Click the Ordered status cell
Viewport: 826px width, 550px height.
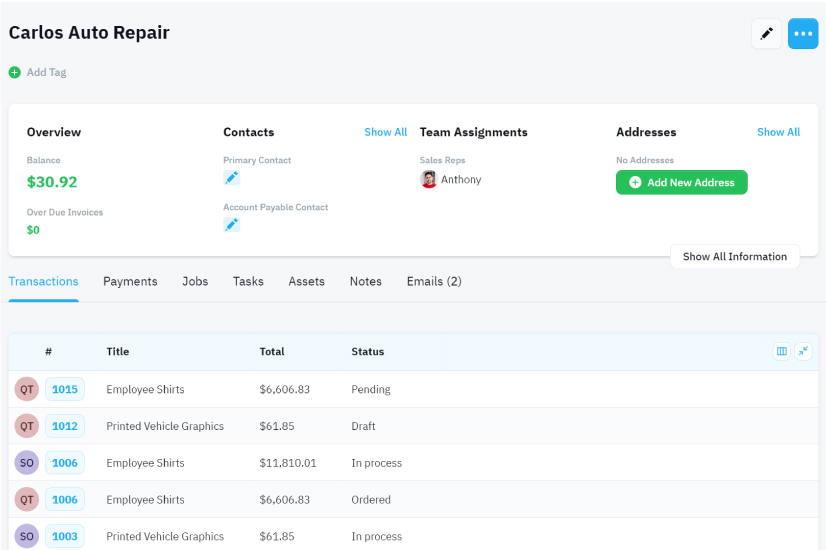click(x=371, y=499)
